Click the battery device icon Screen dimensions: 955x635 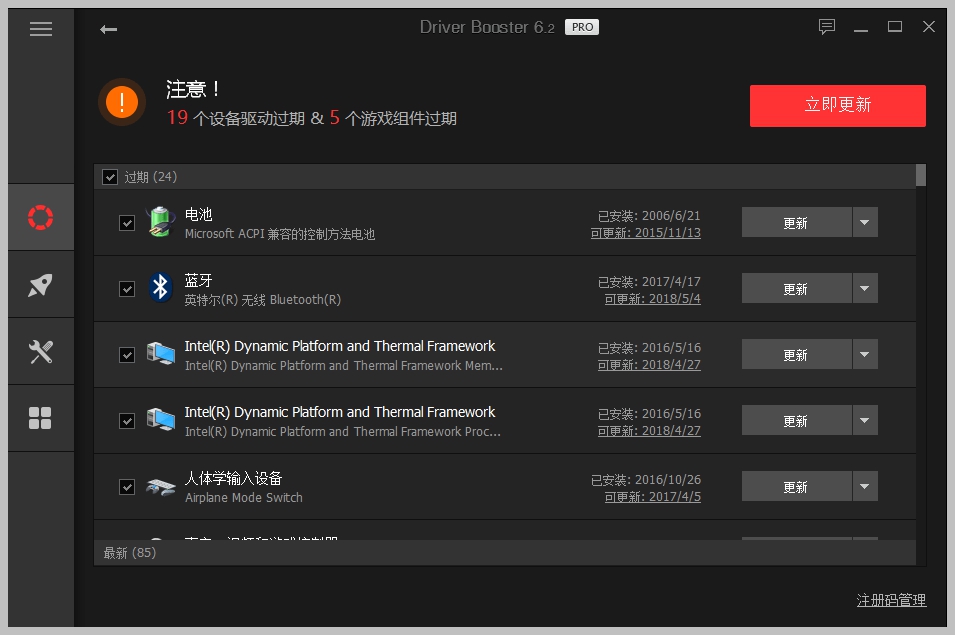coord(160,222)
